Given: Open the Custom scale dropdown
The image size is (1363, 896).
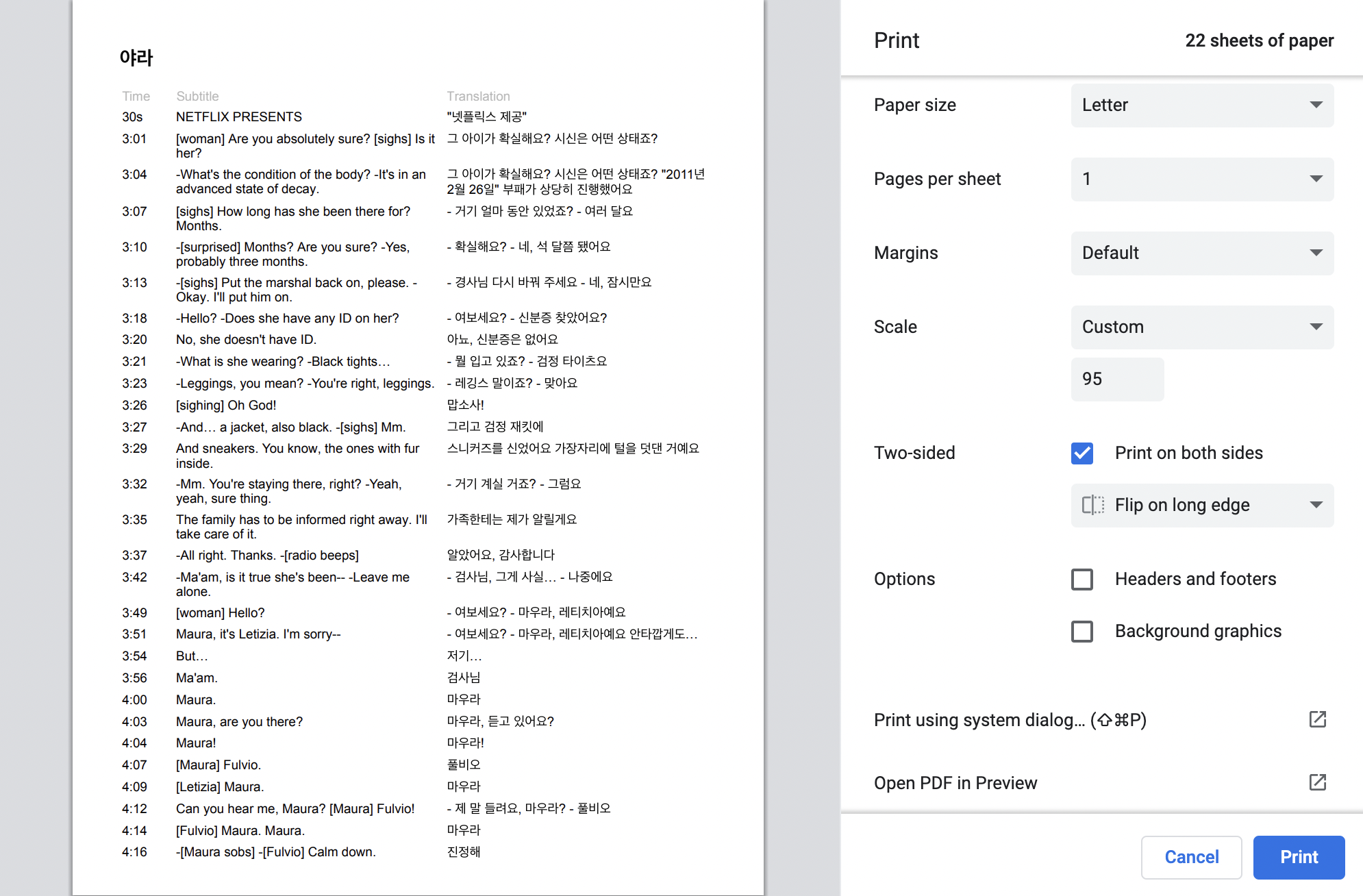Looking at the screenshot, I should tap(1201, 327).
